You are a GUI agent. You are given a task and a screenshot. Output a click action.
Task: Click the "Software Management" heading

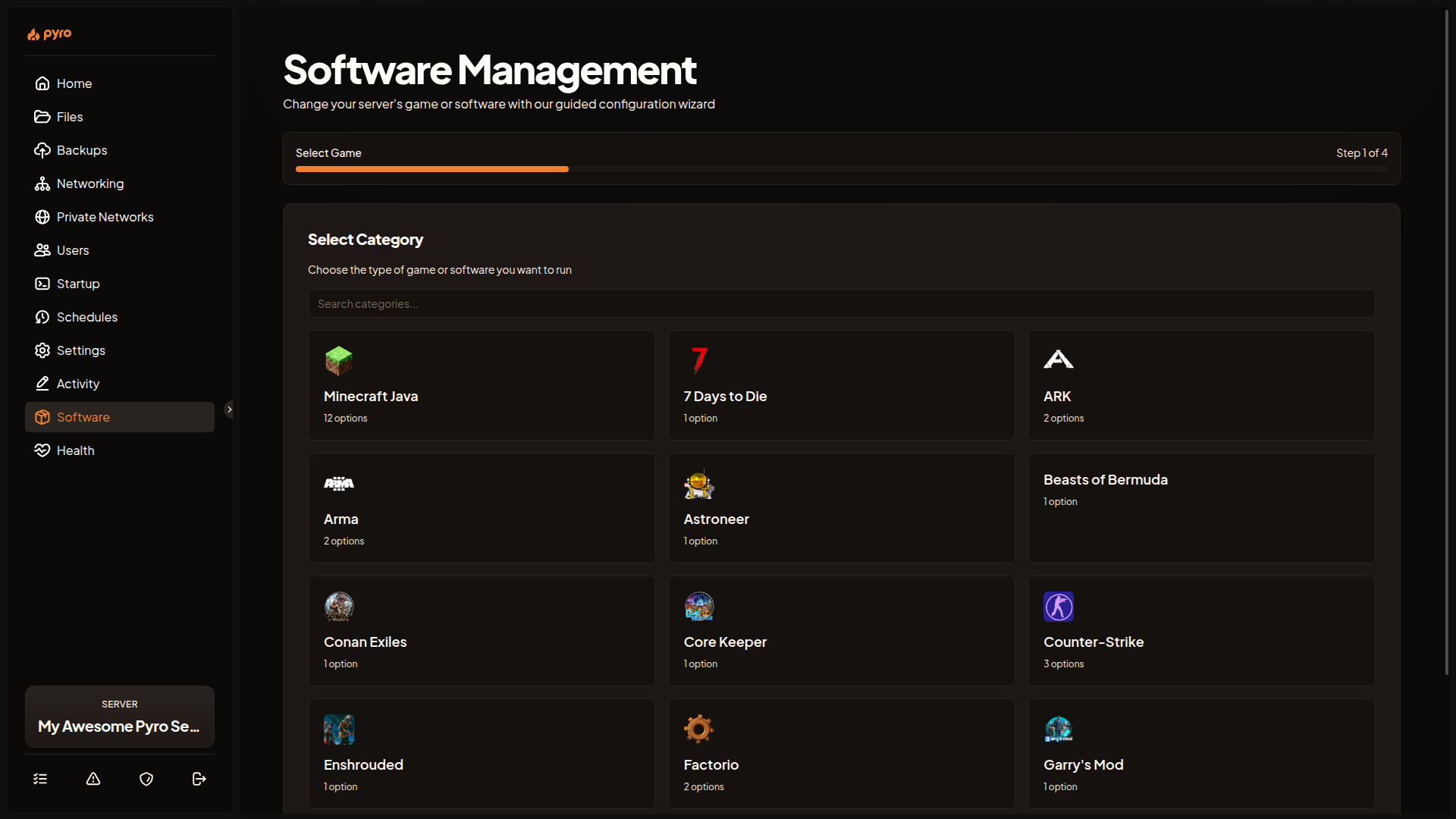point(490,70)
